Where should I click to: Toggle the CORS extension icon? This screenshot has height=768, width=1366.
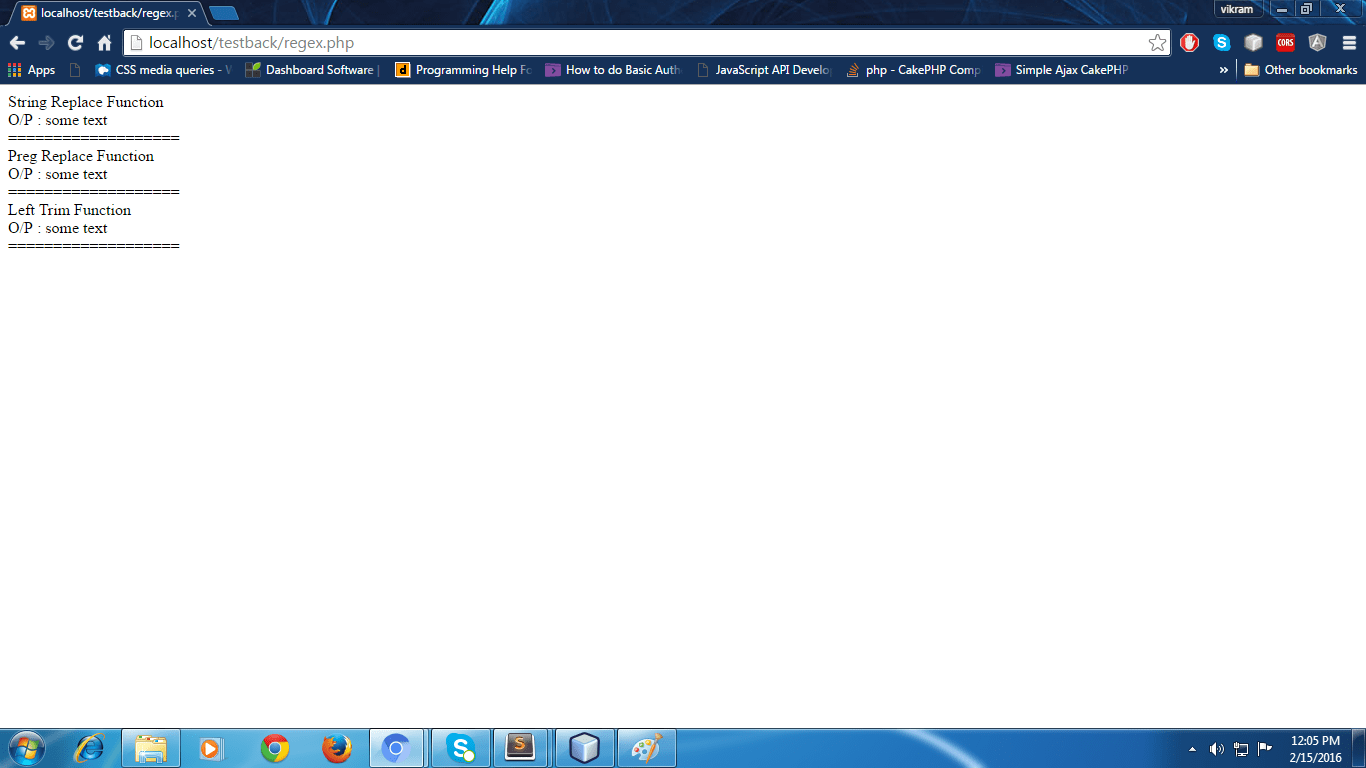pos(1285,43)
